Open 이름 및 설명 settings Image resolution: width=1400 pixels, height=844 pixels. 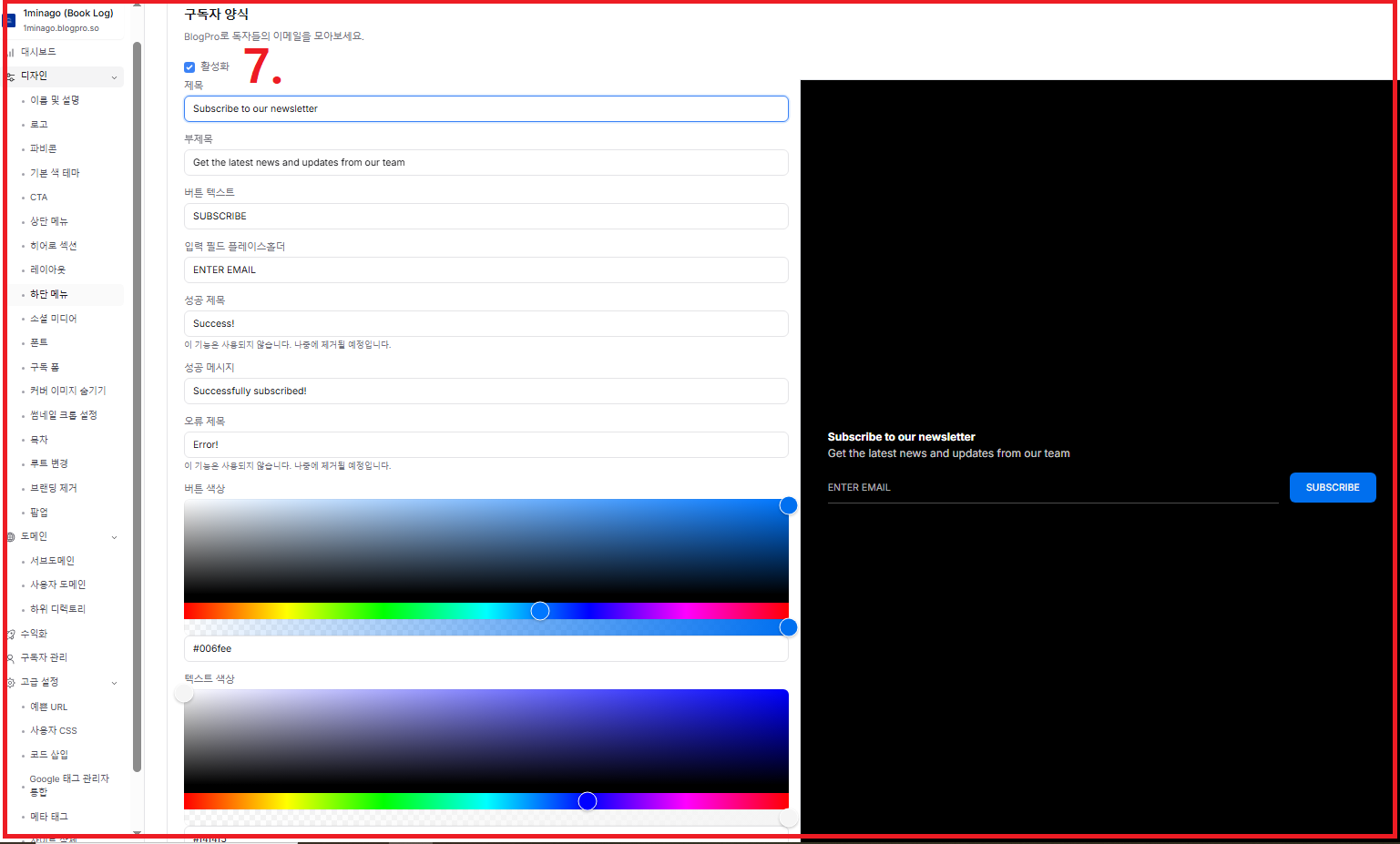(x=55, y=100)
